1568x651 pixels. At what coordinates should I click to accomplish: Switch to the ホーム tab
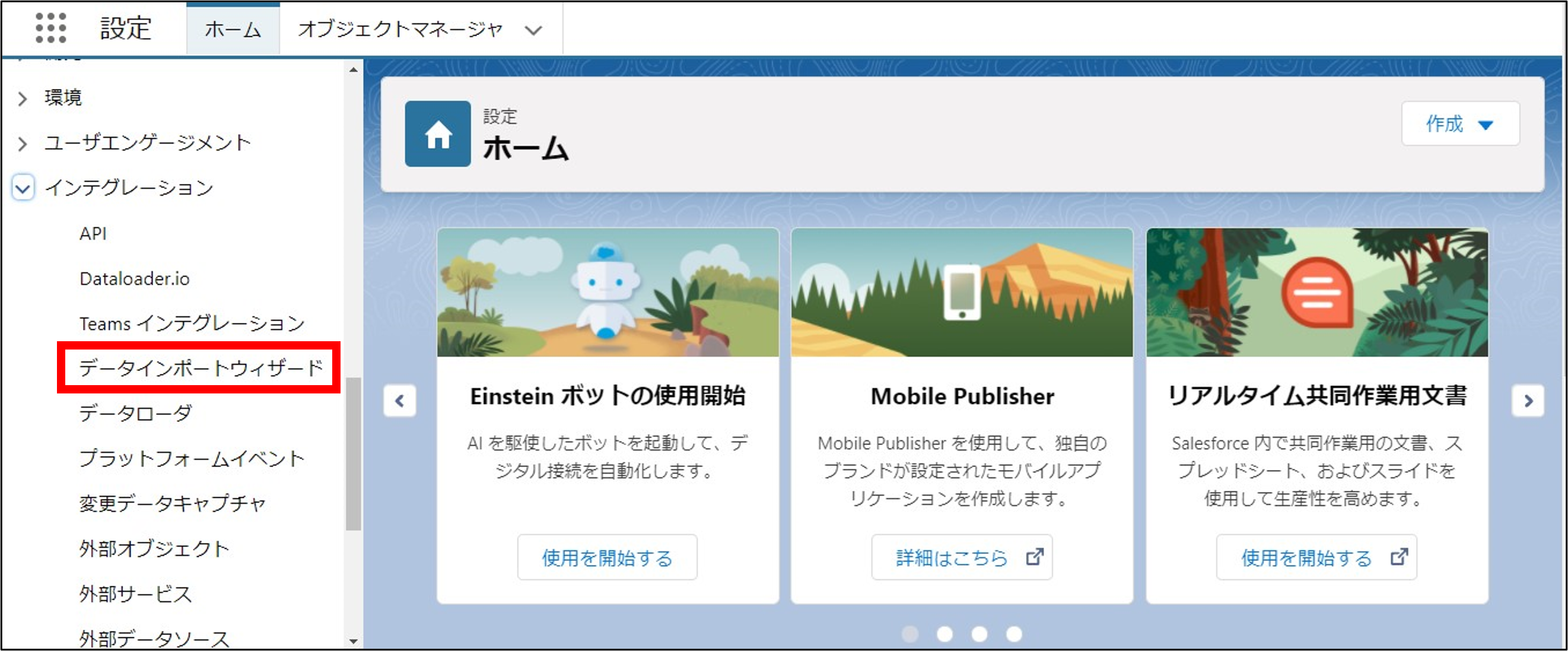pyautogui.click(x=233, y=27)
